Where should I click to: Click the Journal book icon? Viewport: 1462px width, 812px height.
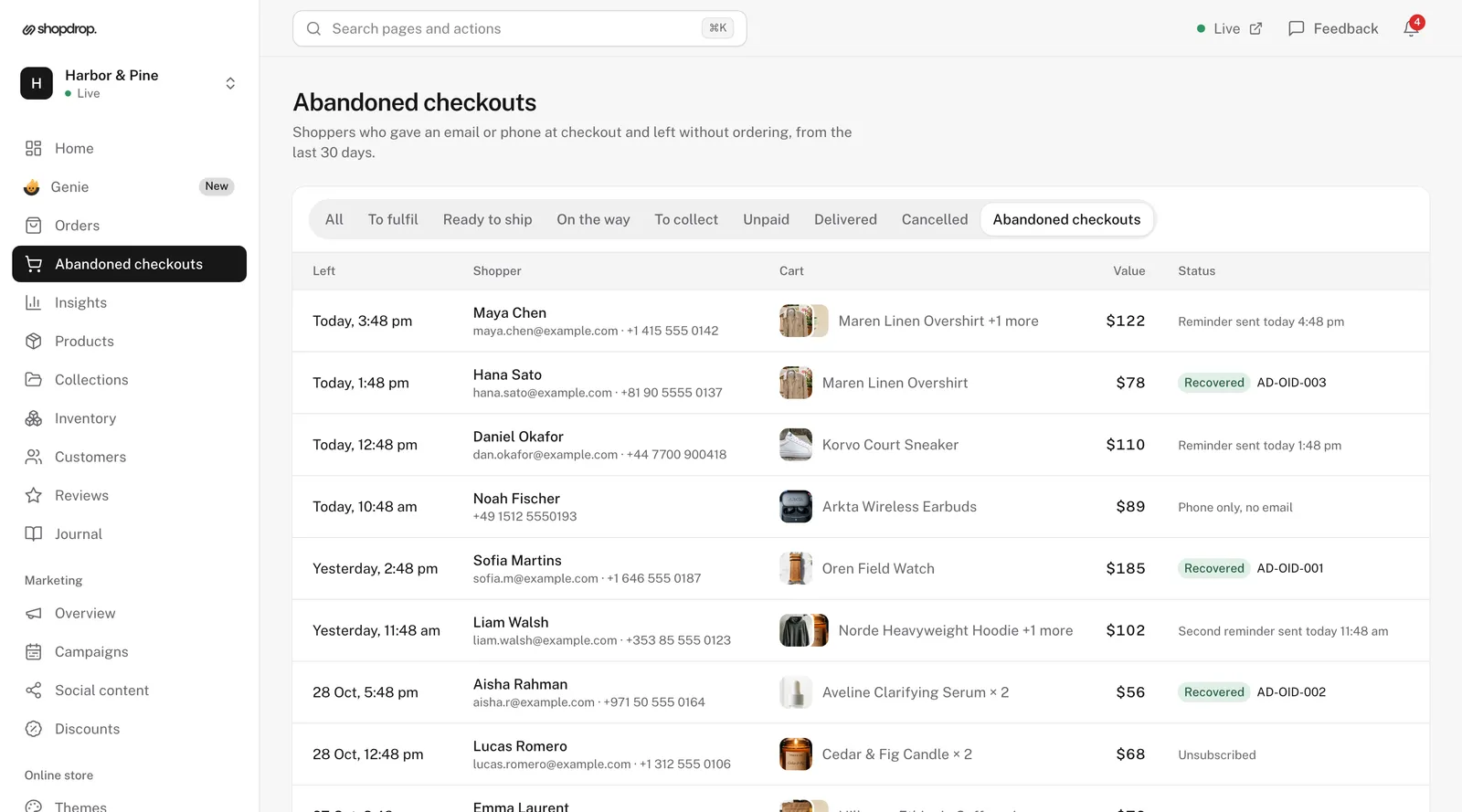[x=34, y=534]
